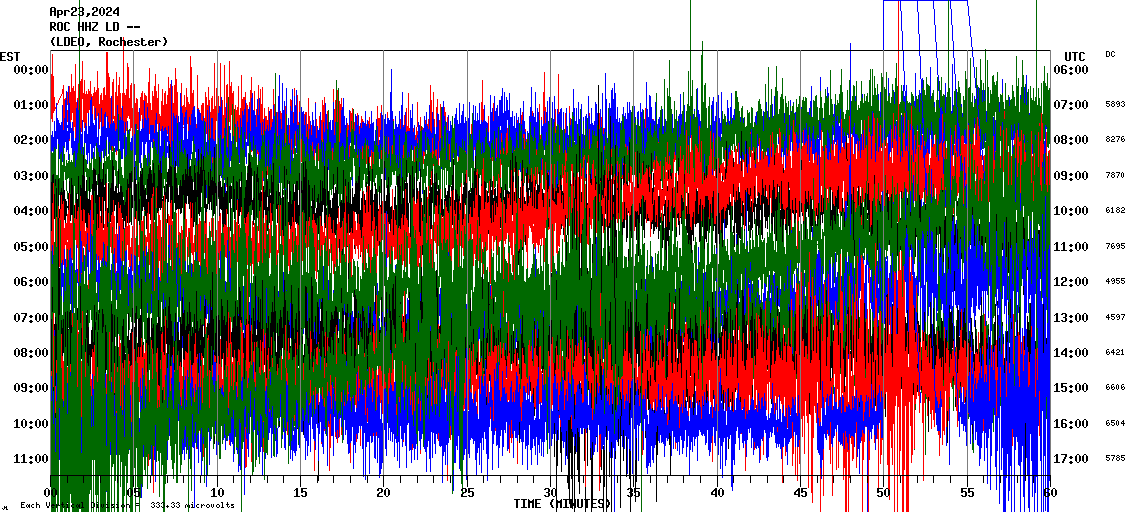Click the UTC timezone header
This screenshot has height=519, width=1130.
coord(1075,57)
